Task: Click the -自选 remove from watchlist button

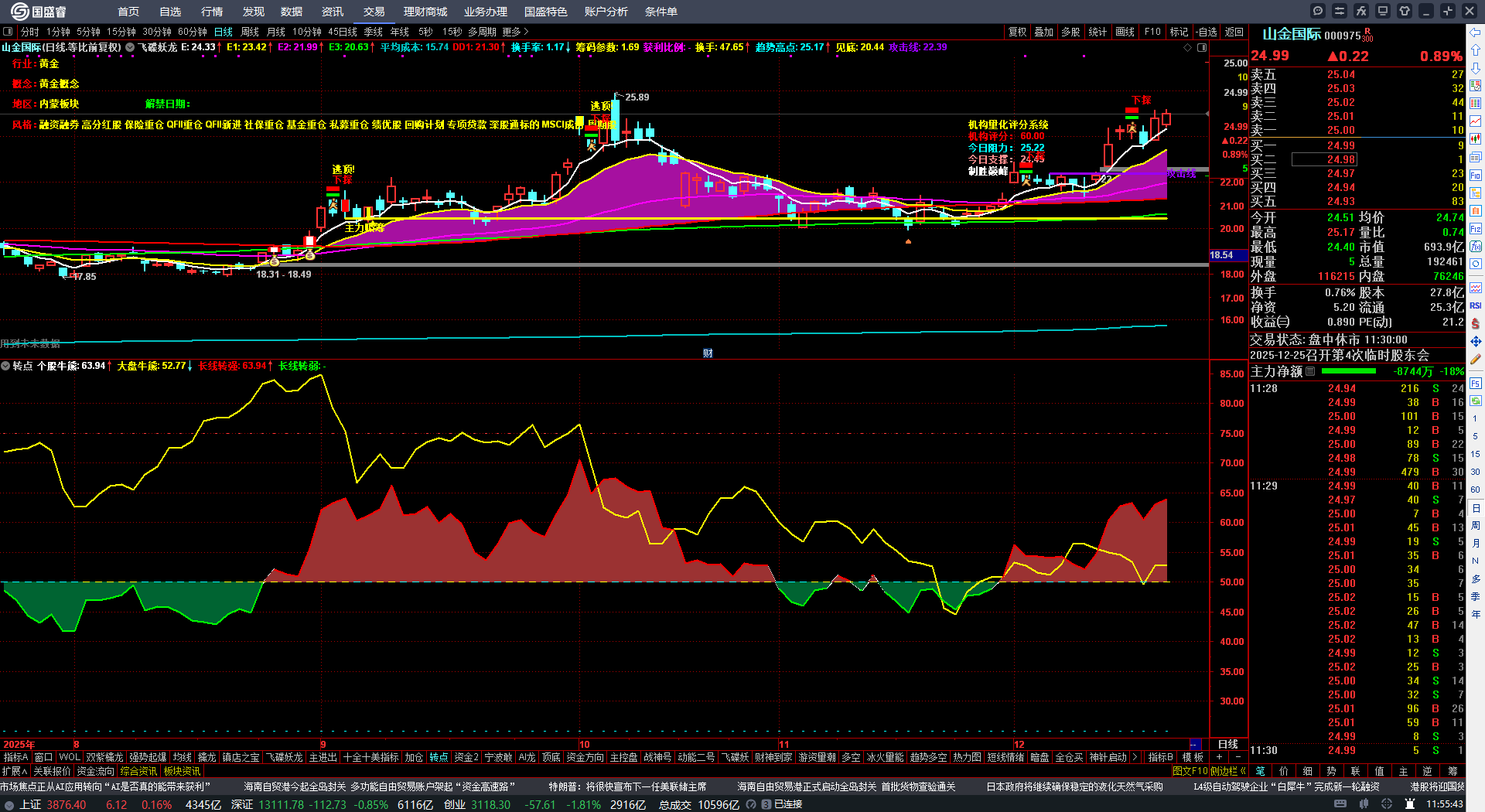Action: (x=1206, y=32)
